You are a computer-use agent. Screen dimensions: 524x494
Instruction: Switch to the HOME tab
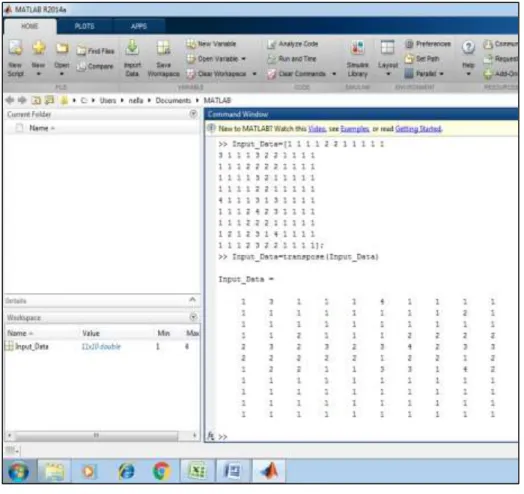pos(30,26)
